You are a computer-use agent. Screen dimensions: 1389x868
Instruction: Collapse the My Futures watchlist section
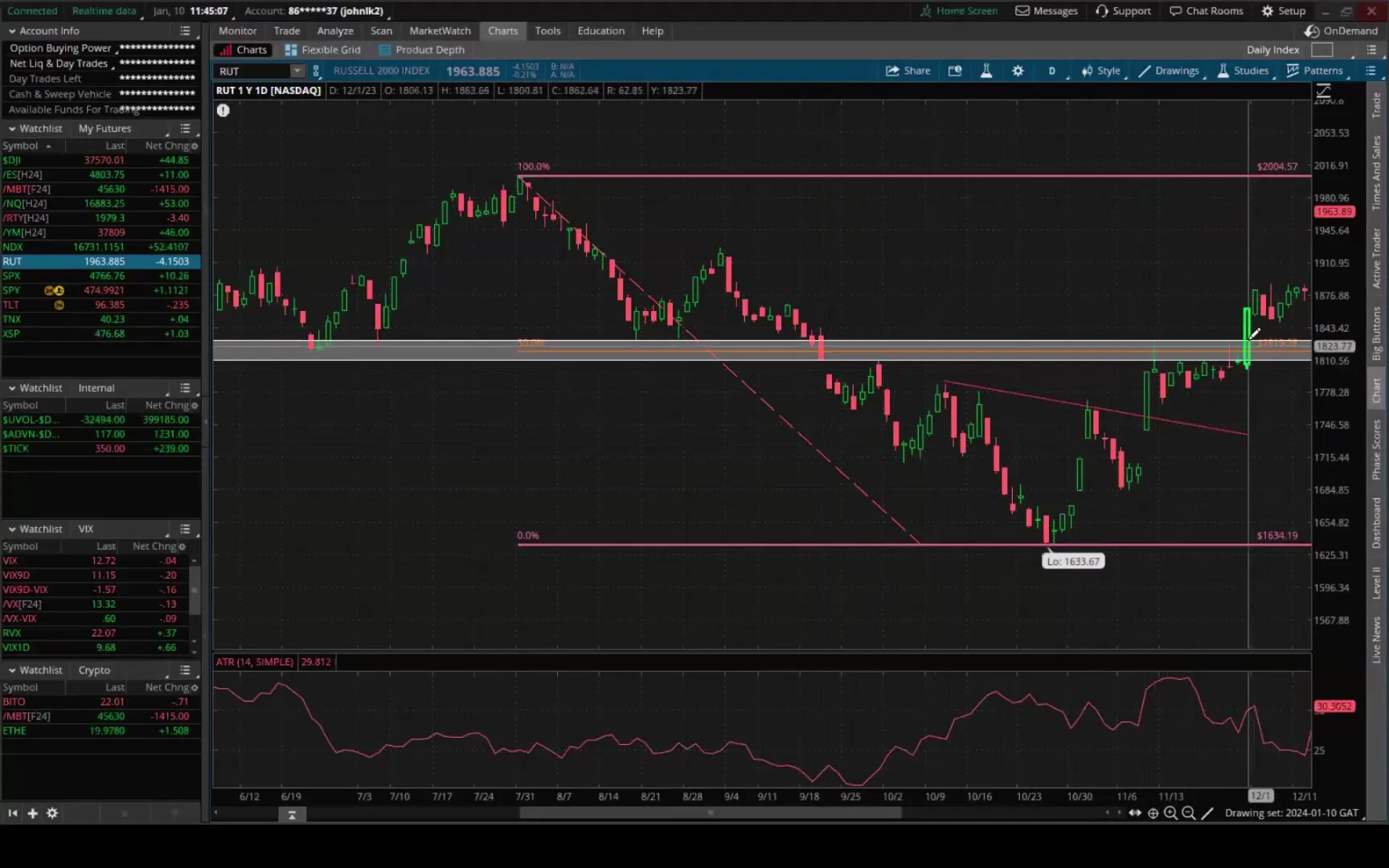(x=12, y=129)
